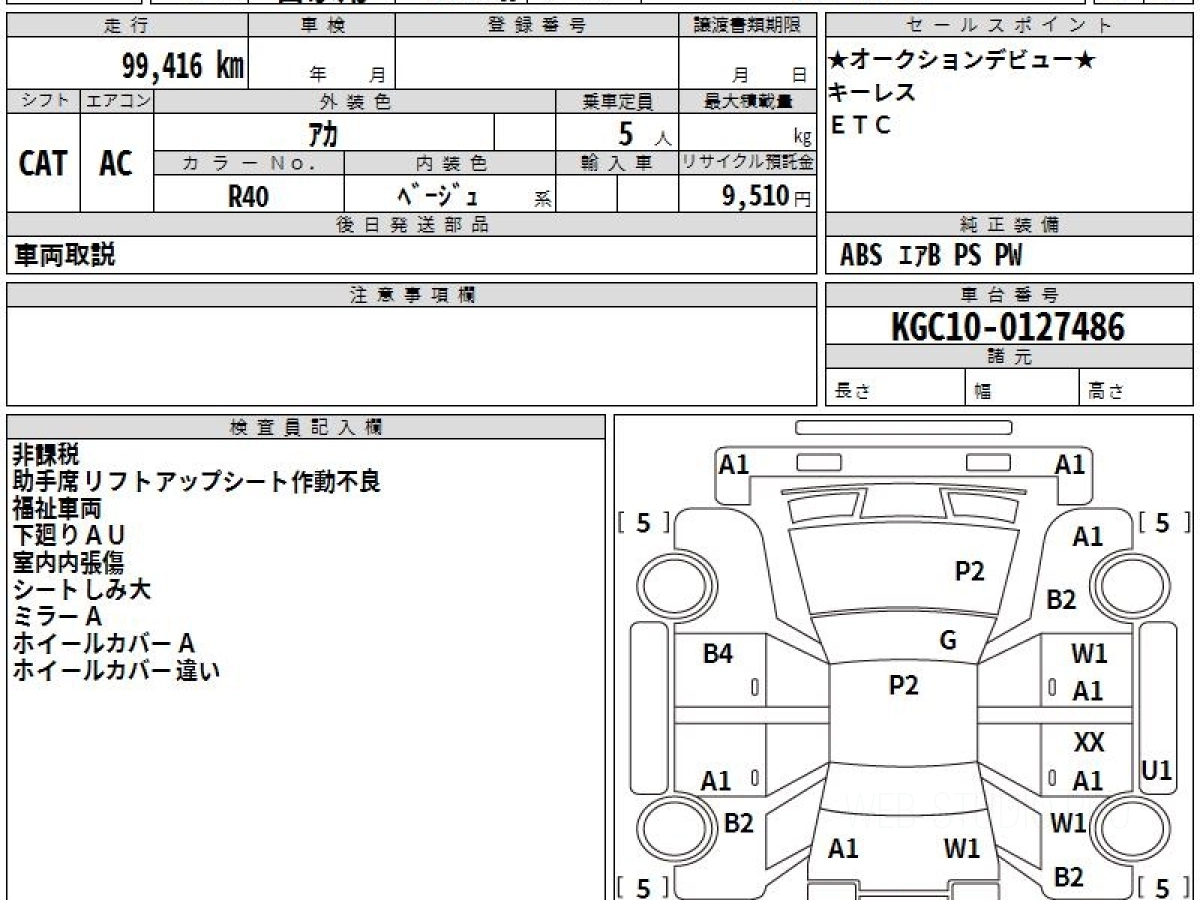Click the 車検 header cell

(322, 25)
